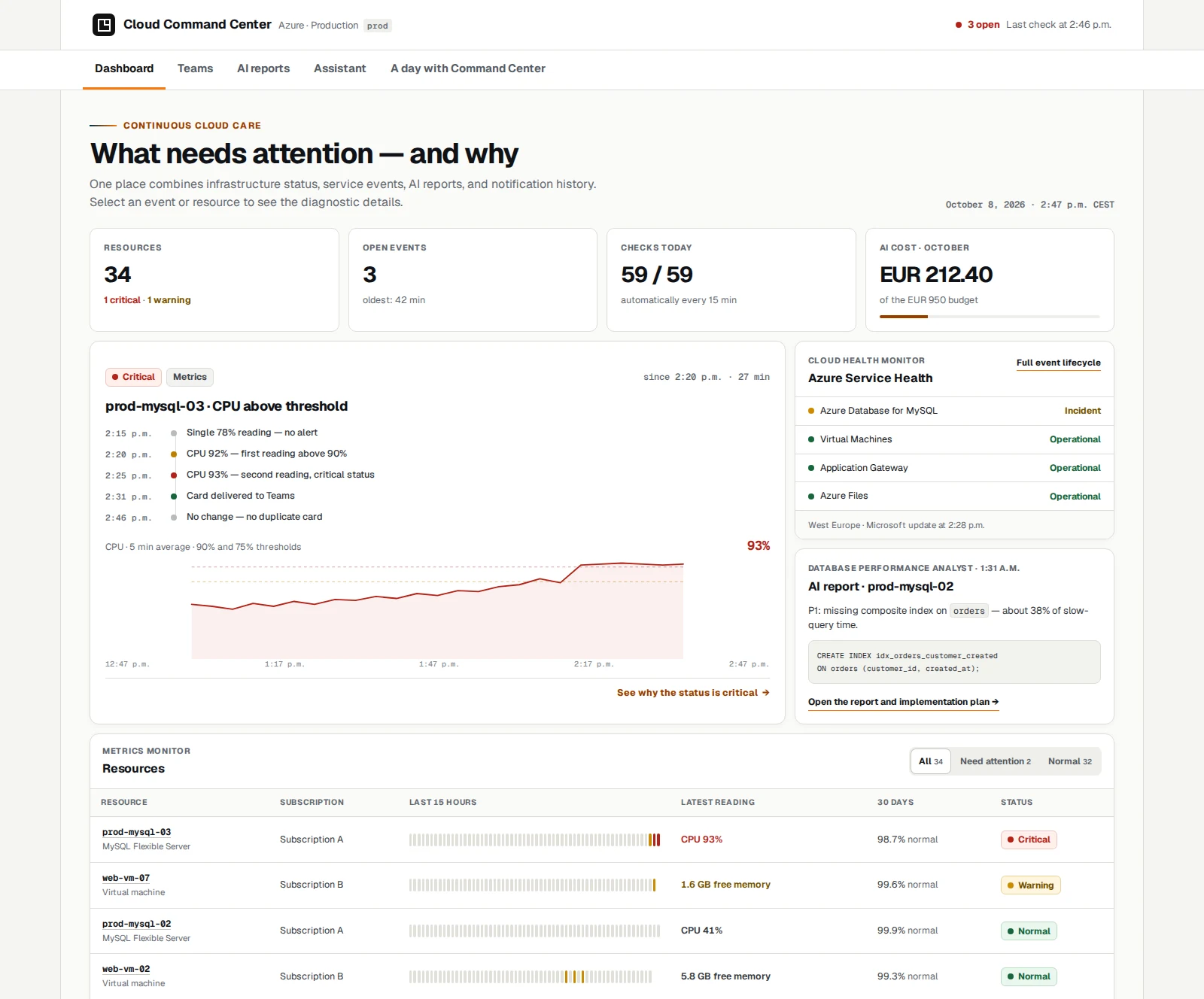
Task: Open the web-vm-02 resource link
Action: pos(126,969)
